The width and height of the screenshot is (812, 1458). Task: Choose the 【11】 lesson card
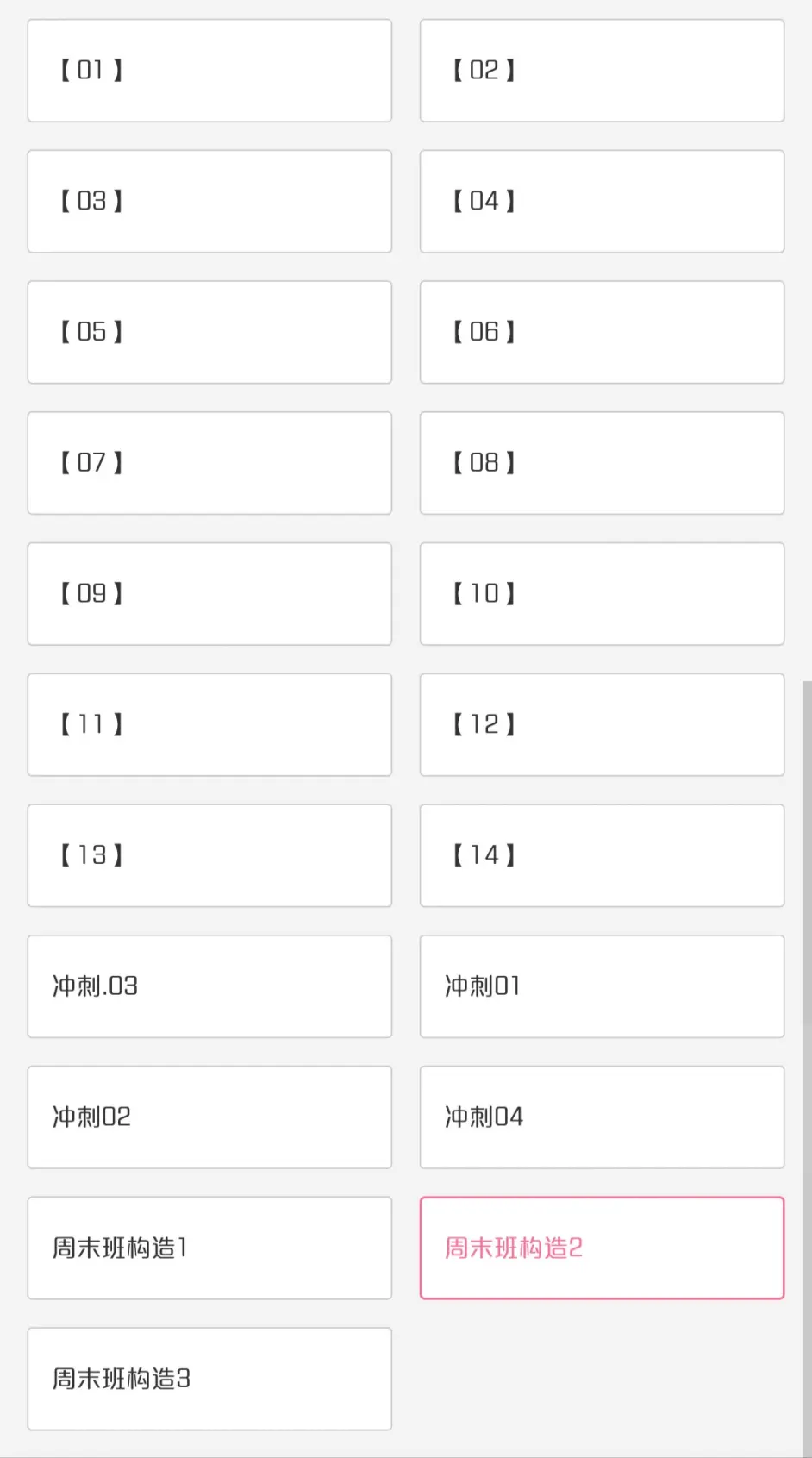coord(209,725)
